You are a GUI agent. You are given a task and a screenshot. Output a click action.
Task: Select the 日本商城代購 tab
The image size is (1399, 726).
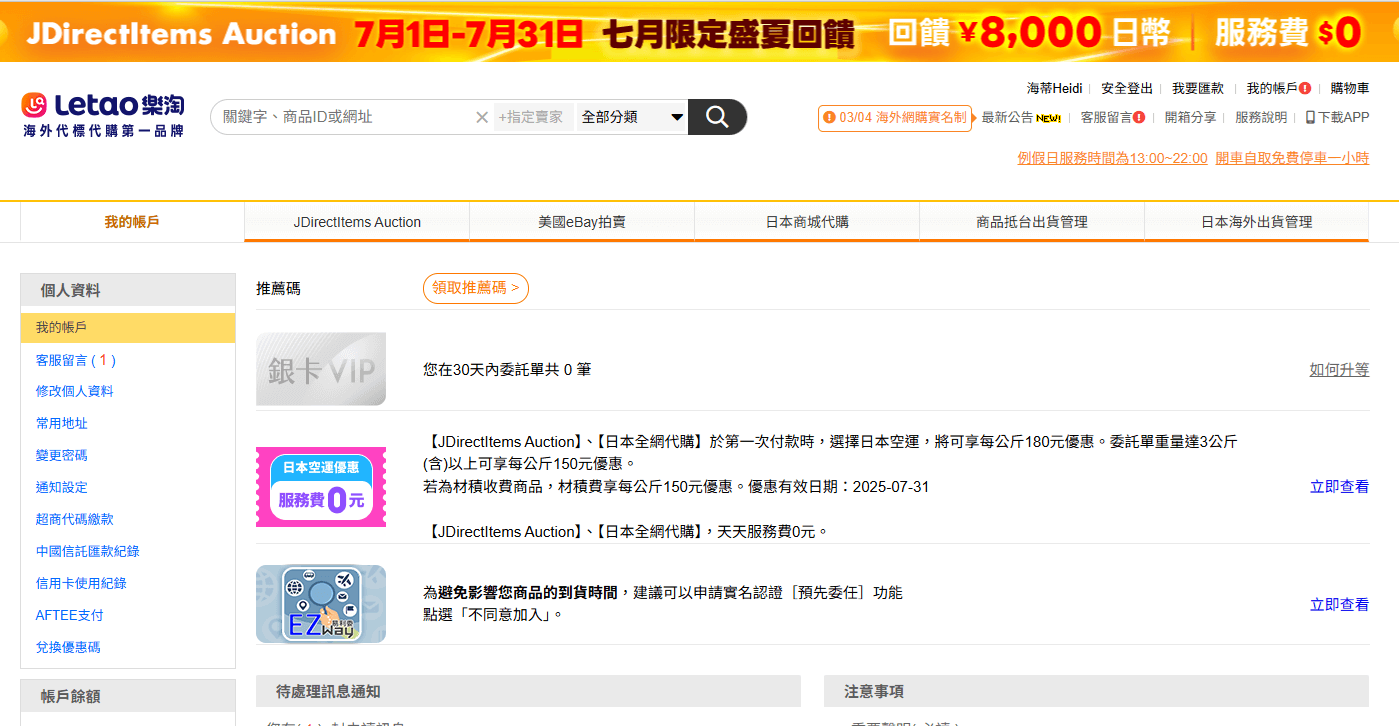tap(807, 222)
